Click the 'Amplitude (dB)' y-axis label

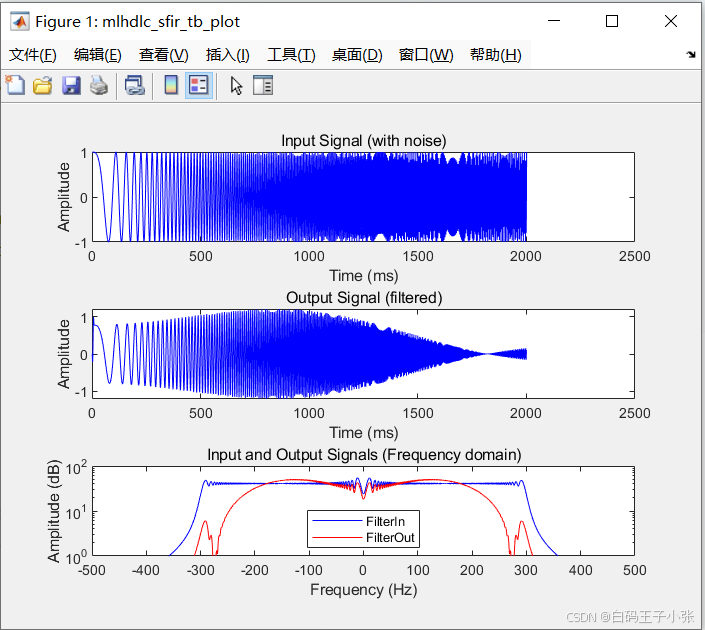click(54, 511)
